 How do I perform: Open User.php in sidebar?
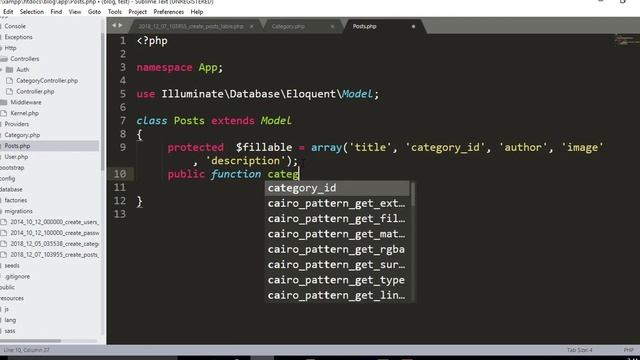[16, 157]
